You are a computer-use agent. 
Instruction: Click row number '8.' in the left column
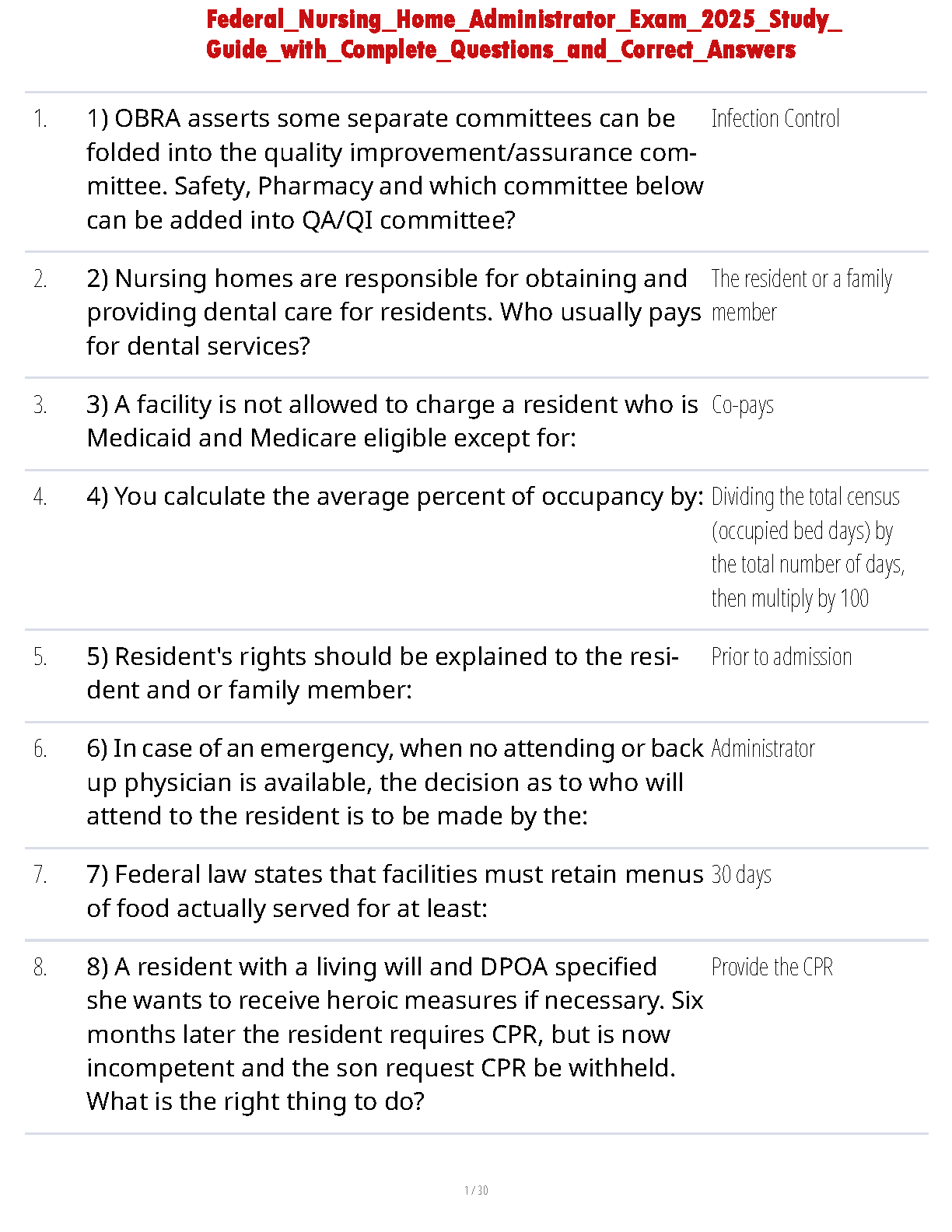[x=40, y=968]
